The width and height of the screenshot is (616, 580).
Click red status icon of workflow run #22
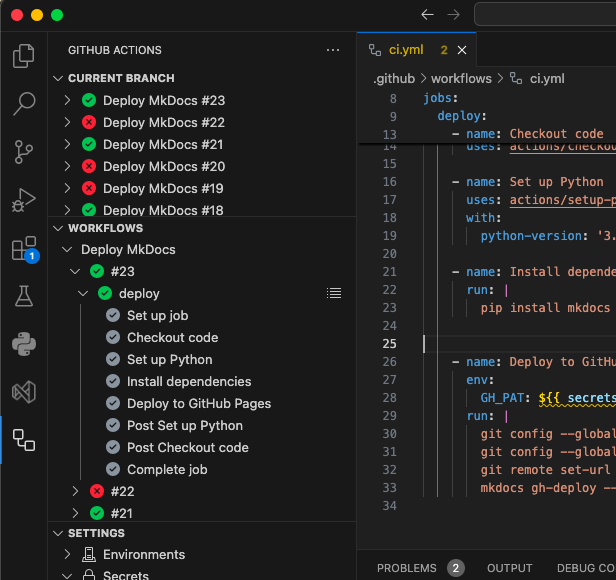point(97,491)
